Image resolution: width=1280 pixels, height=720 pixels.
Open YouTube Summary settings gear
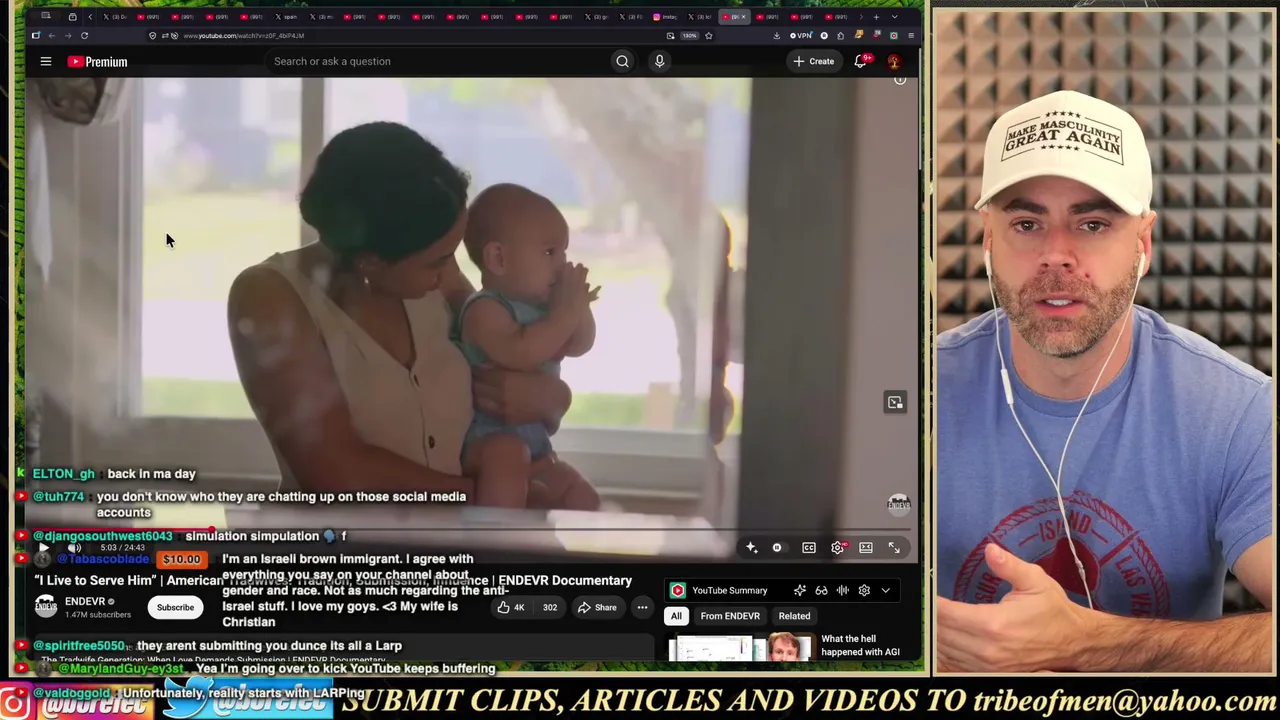(864, 590)
